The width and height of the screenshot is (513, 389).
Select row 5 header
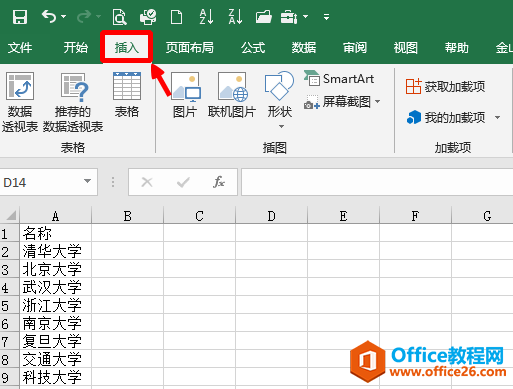(x=9, y=305)
